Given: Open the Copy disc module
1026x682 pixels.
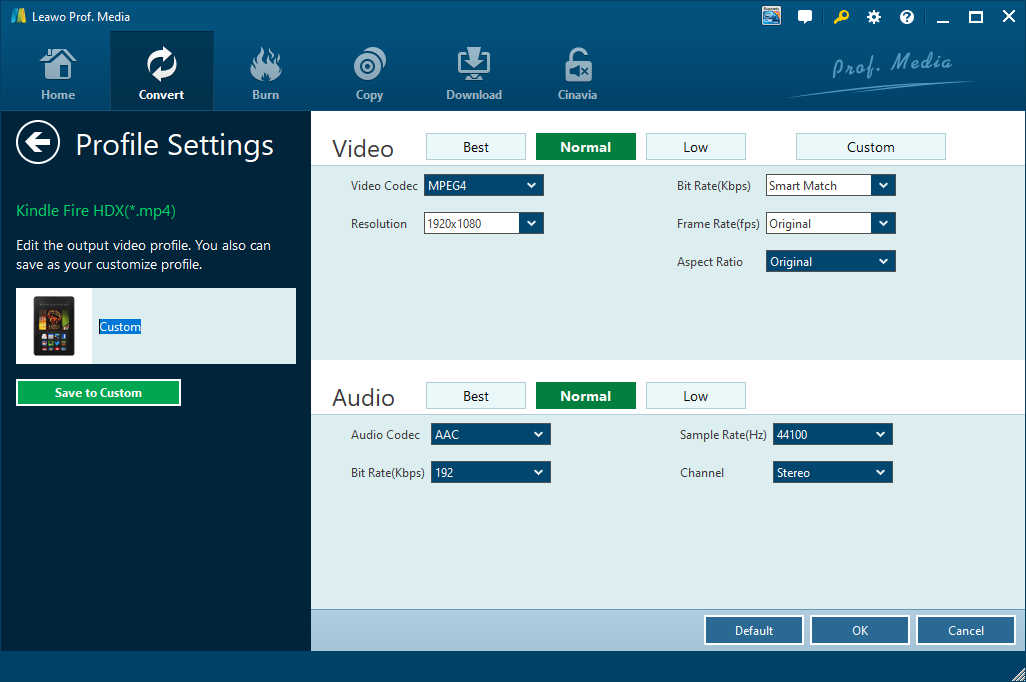Looking at the screenshot, I should coord(369,73).
